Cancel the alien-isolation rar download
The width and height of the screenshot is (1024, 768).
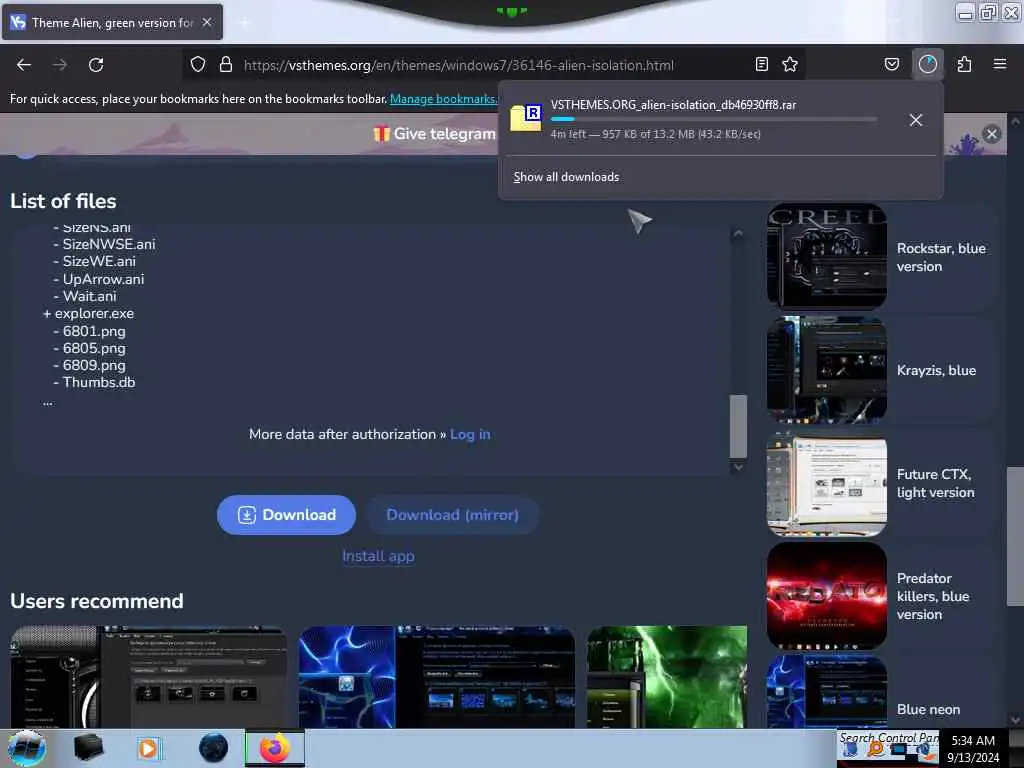(916, 120)
